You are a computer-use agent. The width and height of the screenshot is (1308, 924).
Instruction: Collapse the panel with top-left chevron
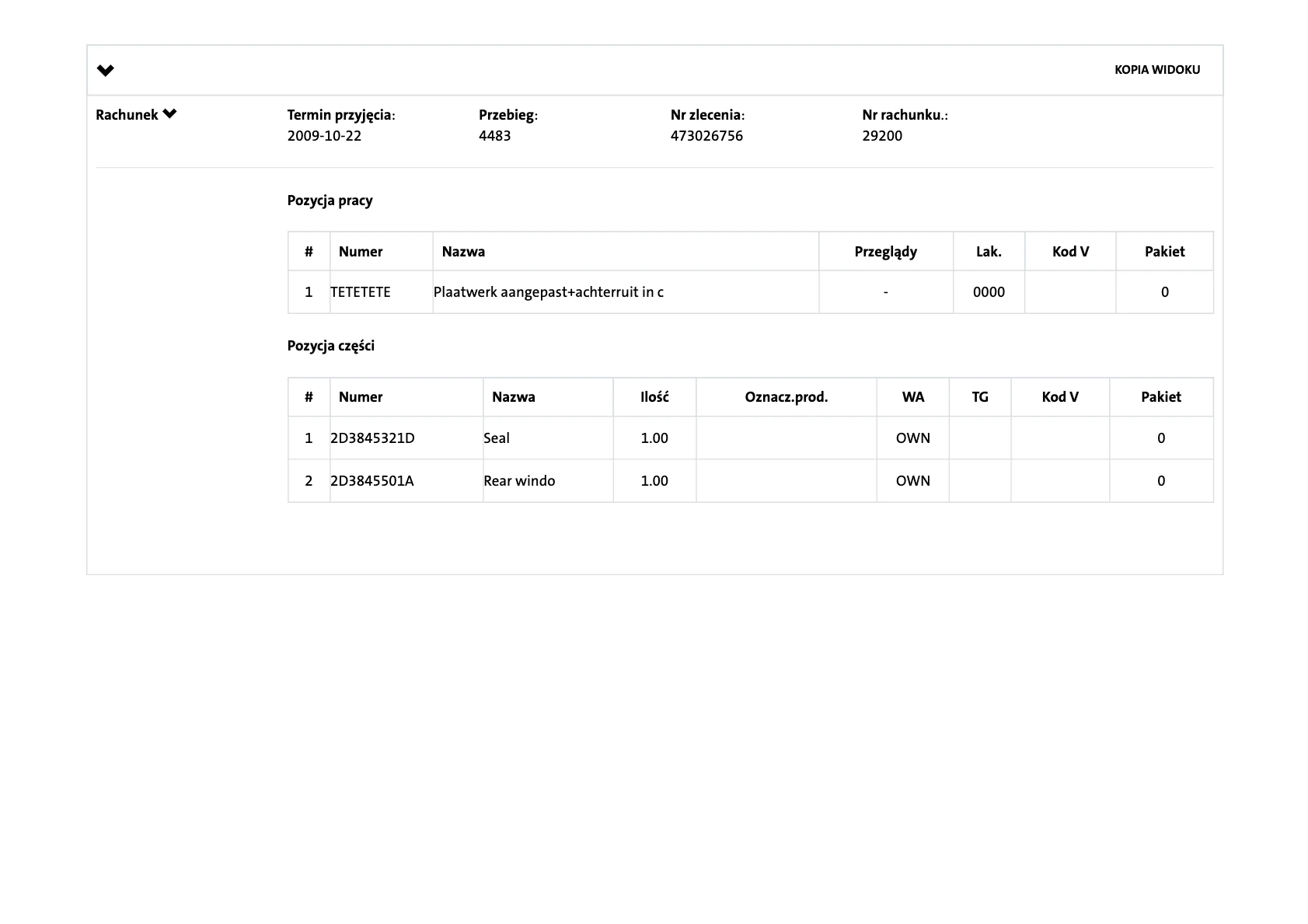106,71
